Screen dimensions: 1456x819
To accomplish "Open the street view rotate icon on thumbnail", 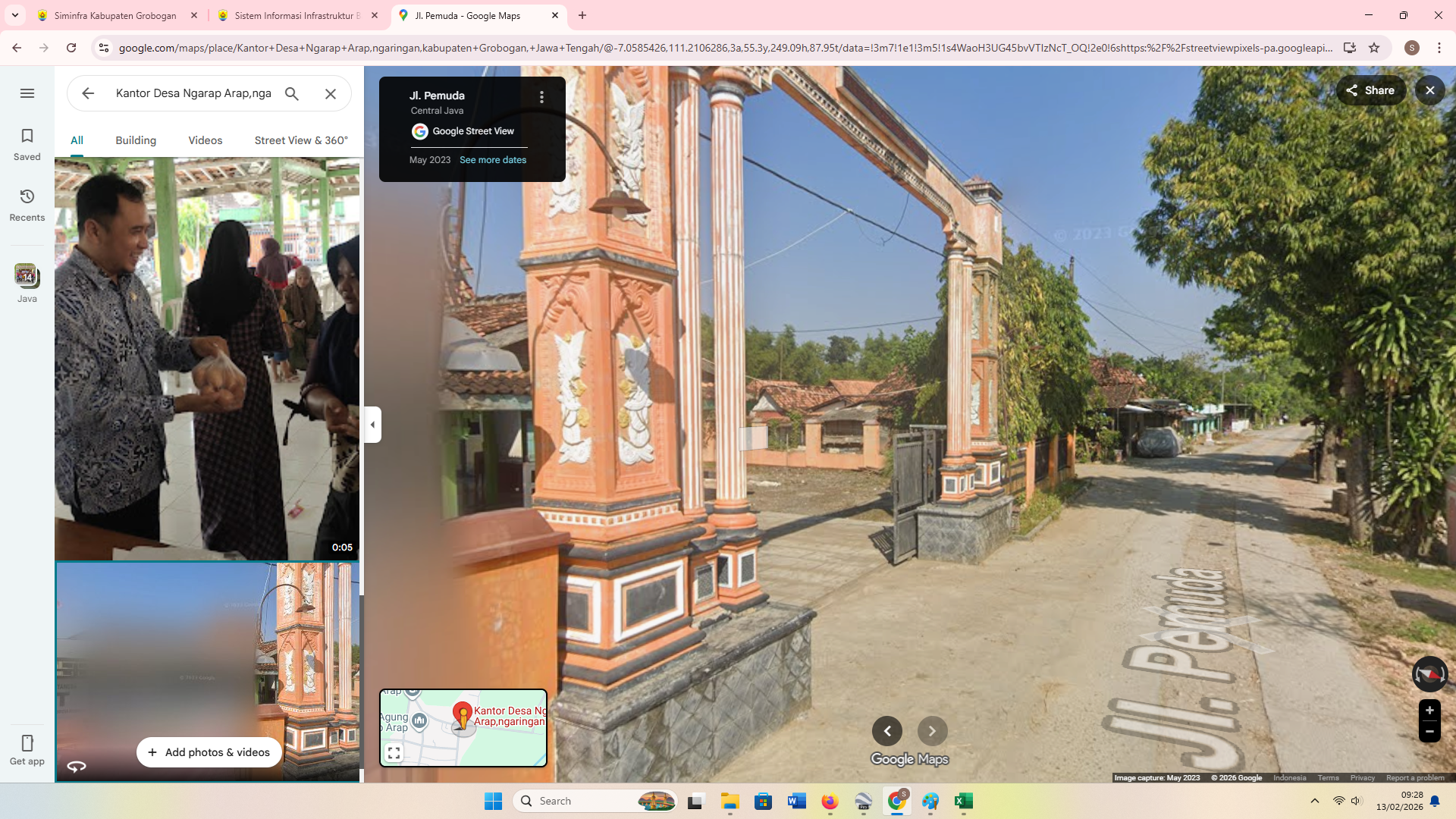I will pos(77,766).
